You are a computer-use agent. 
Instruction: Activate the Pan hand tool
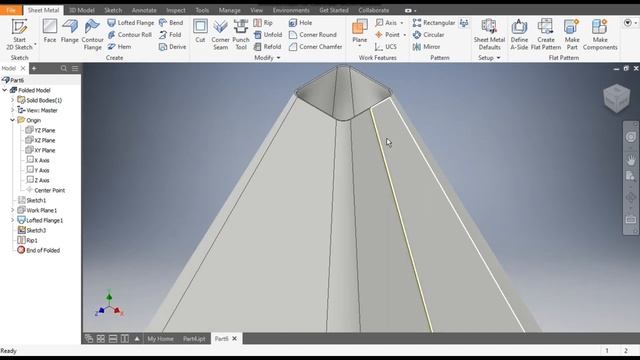tap(631, 160)
